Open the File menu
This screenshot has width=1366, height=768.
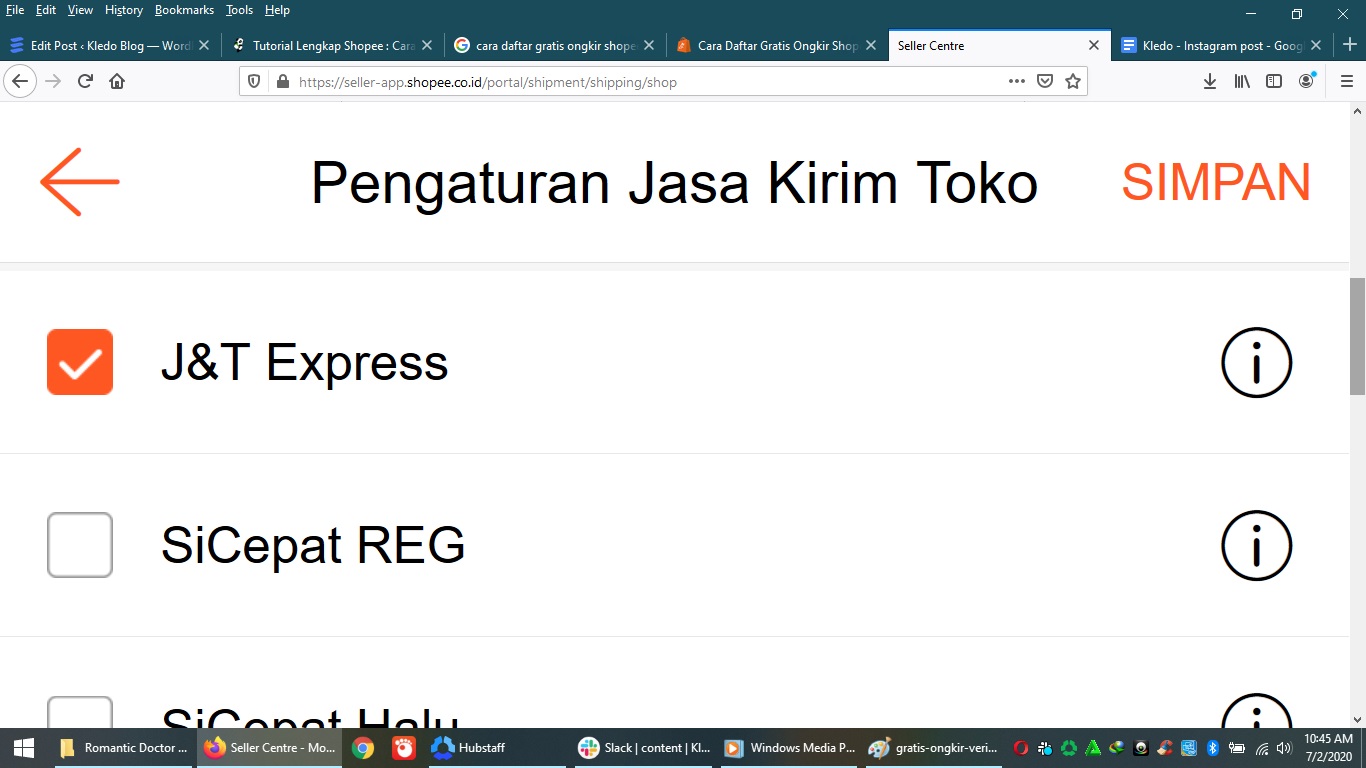click(x=14, y=10)
